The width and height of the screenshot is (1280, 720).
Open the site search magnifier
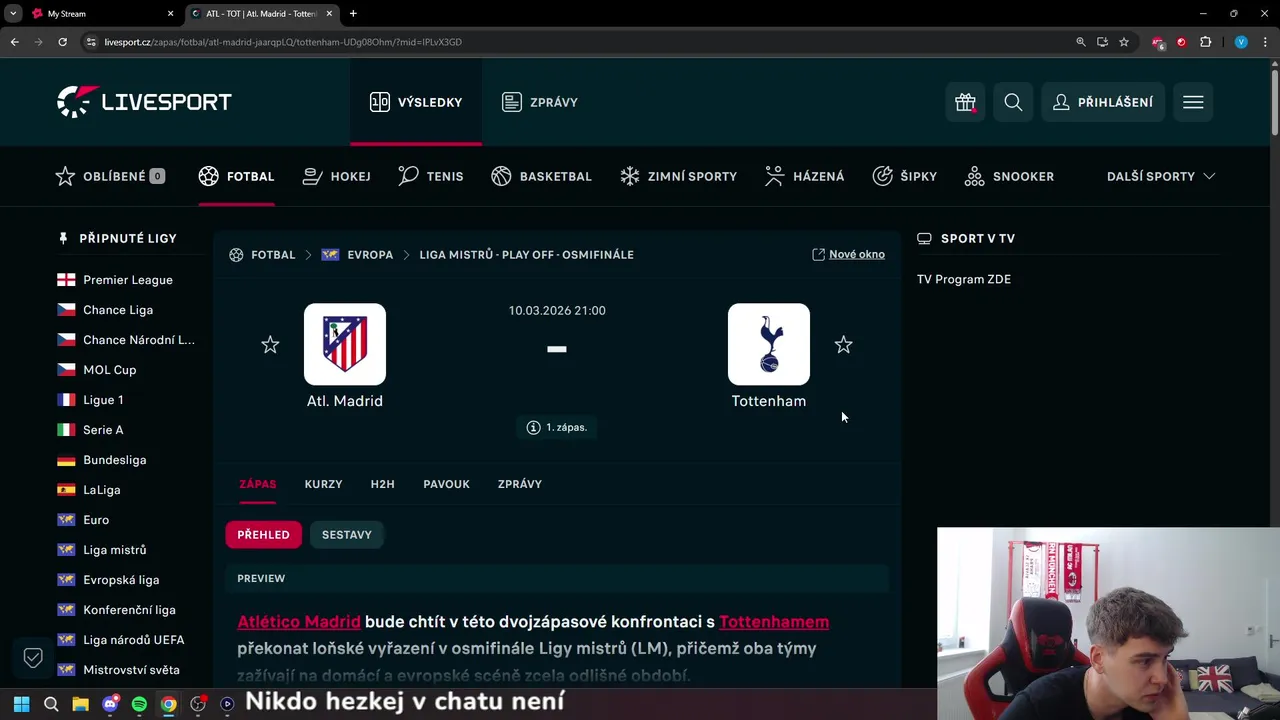coord(1013,102)
